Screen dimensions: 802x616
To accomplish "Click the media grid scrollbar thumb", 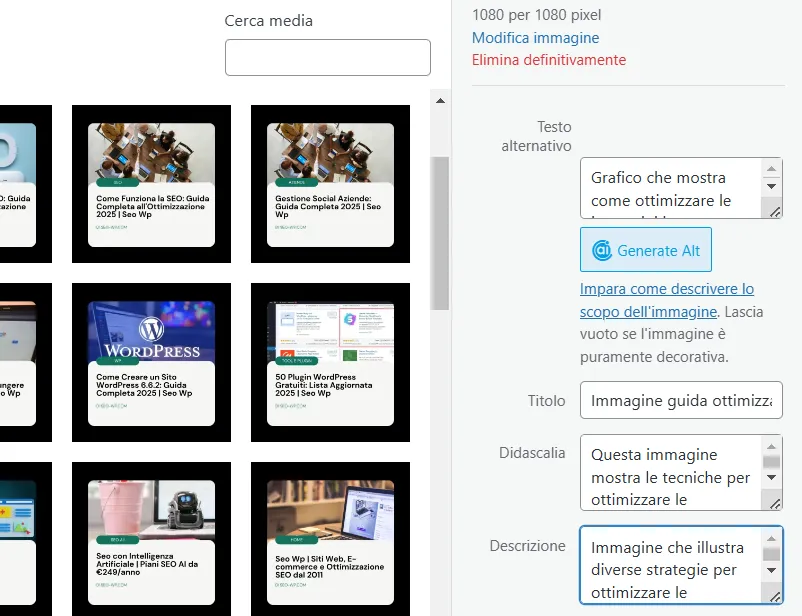I will click(440, 233).
